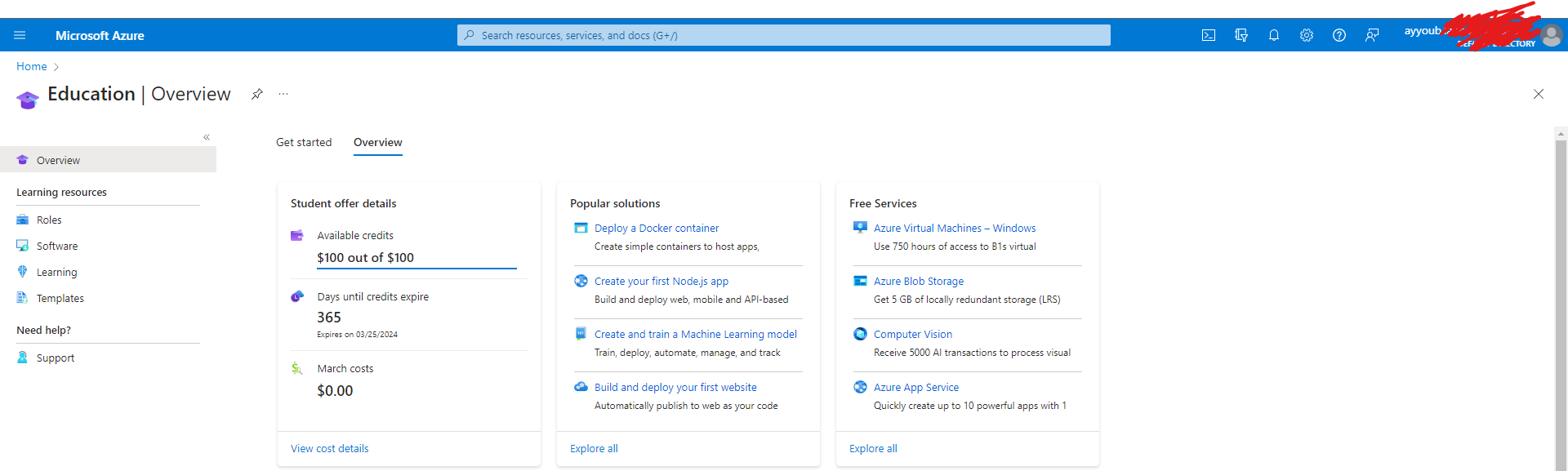Open Create and train a Machine Learning model

(x=696, y=334)
